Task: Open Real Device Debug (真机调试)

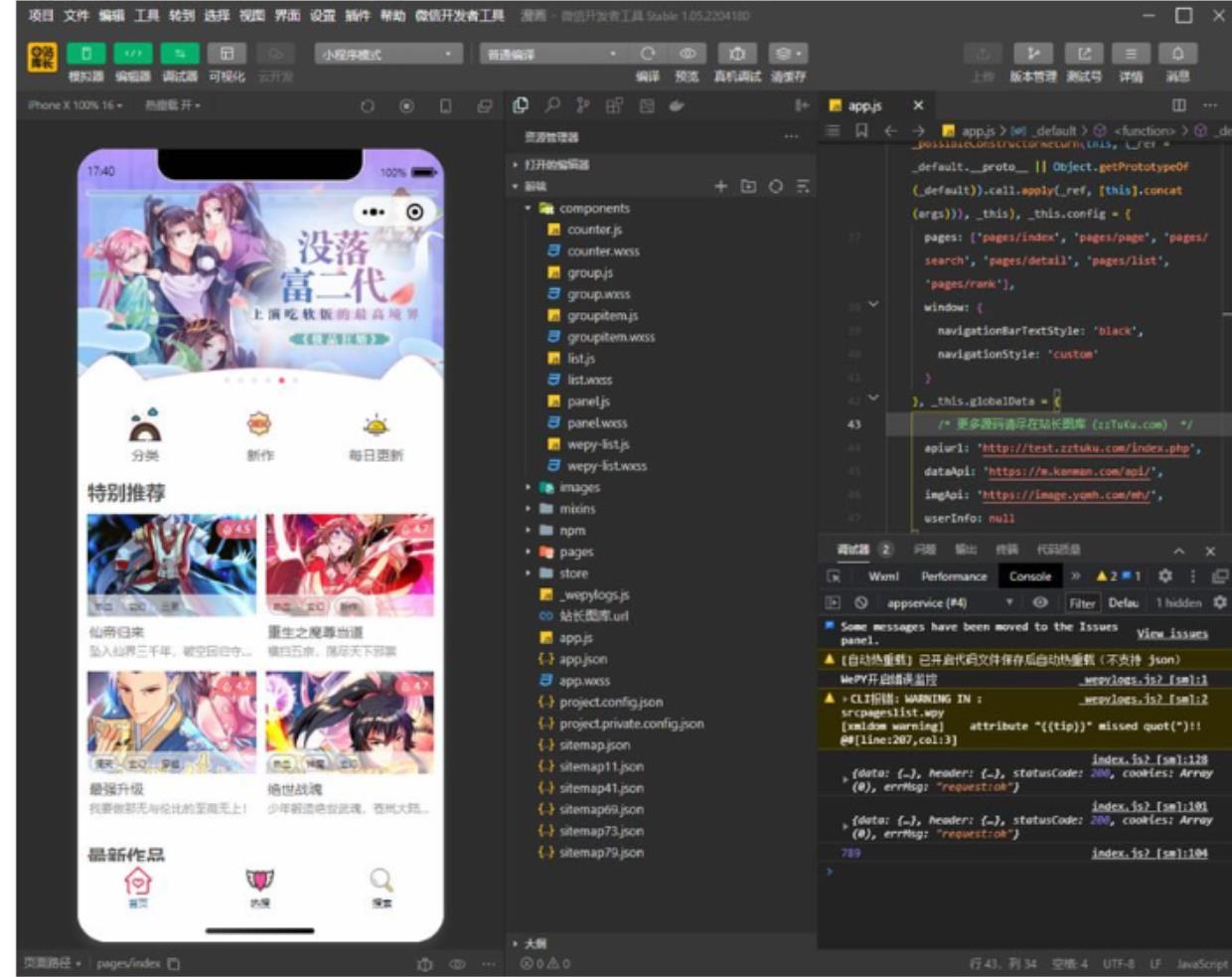Action: click(x=736, y=54)
